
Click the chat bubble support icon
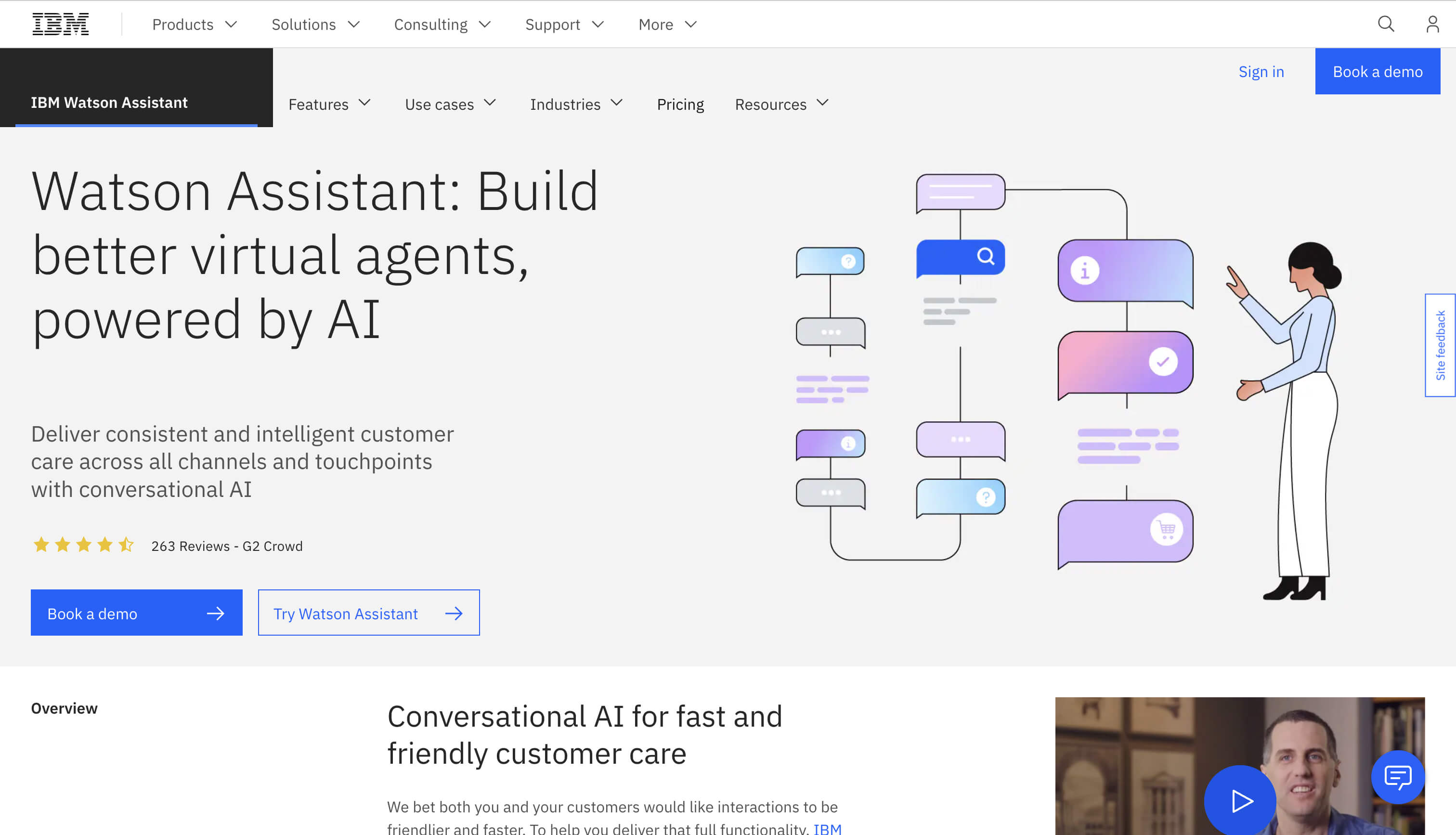[x=1398, y=777]
